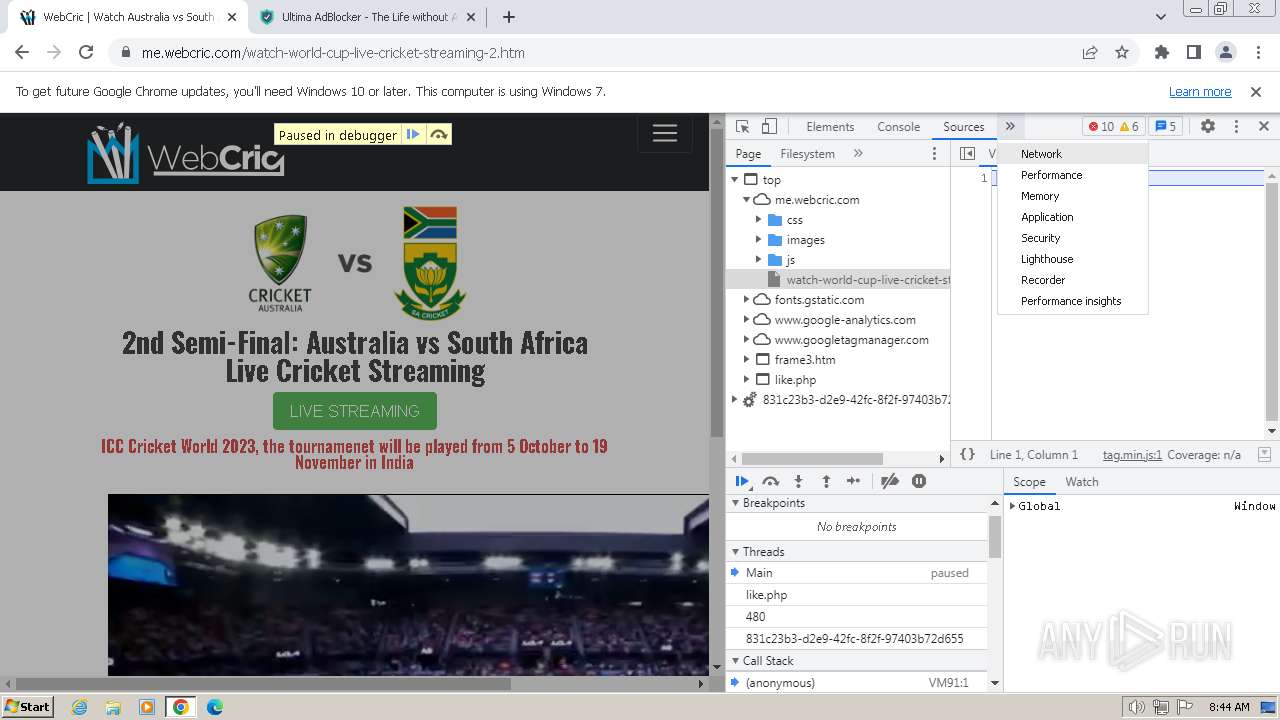Open the Windows Start button

pos(27,707)
